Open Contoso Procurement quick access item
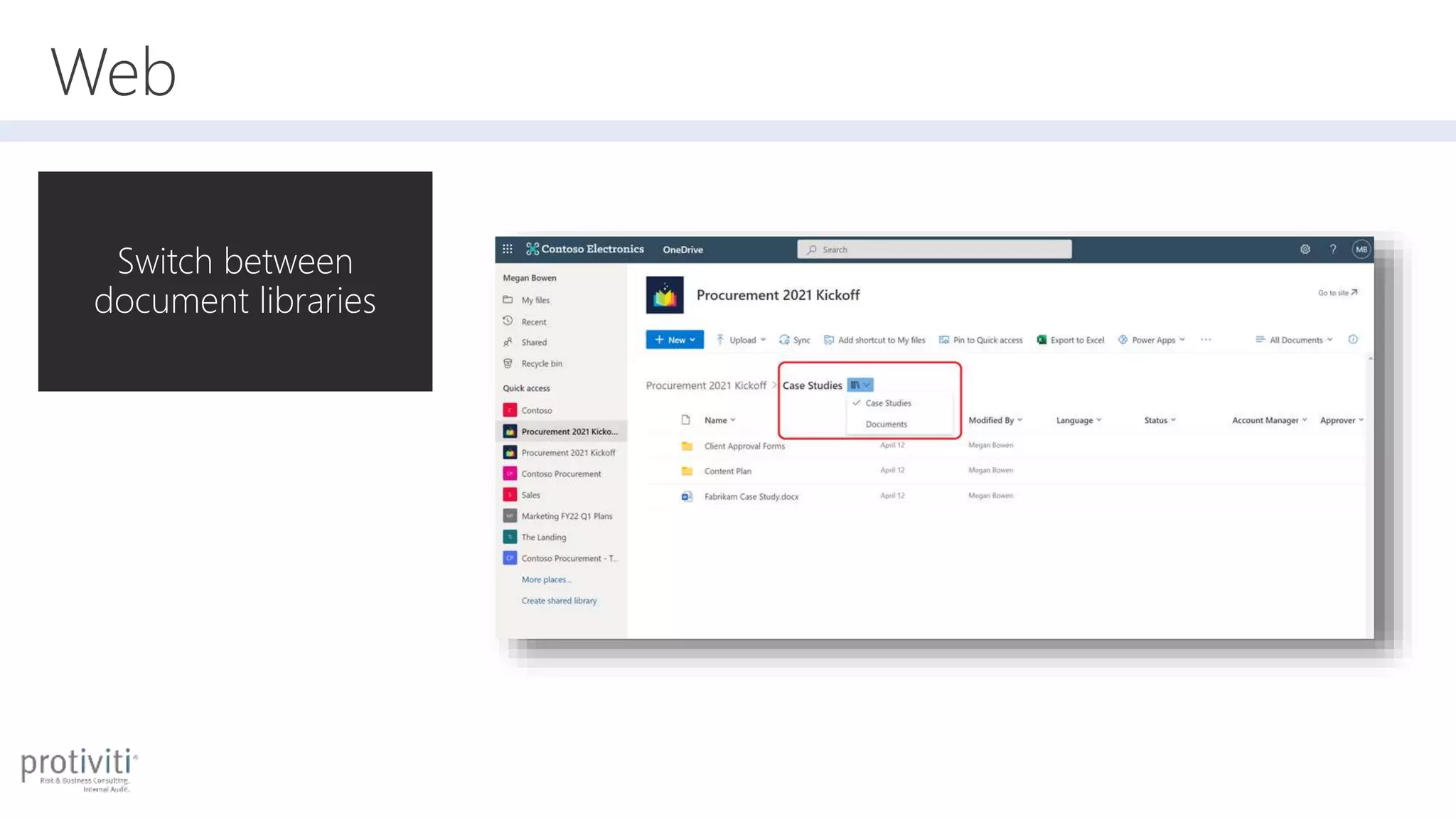The image size is (1456, 819). point(561,474)
